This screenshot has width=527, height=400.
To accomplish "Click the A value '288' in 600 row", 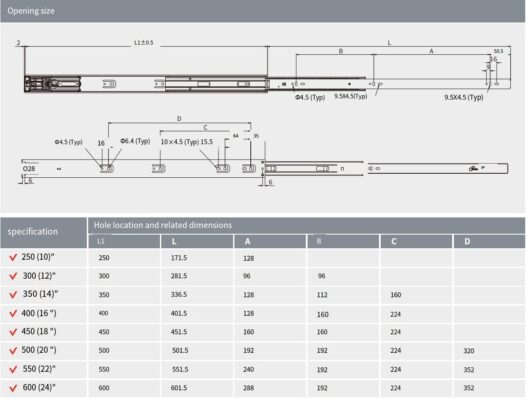I will pos(249,388).
